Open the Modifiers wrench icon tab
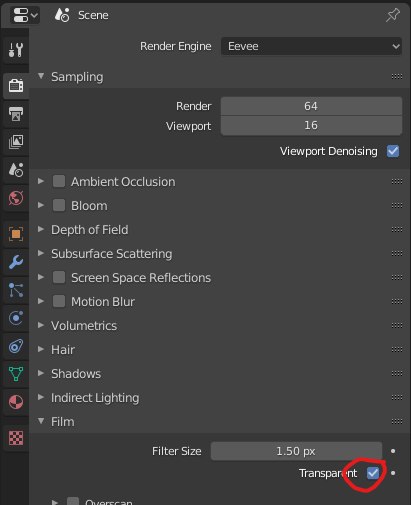Viewport: 411px width, 505px height. tap(16, 262)
